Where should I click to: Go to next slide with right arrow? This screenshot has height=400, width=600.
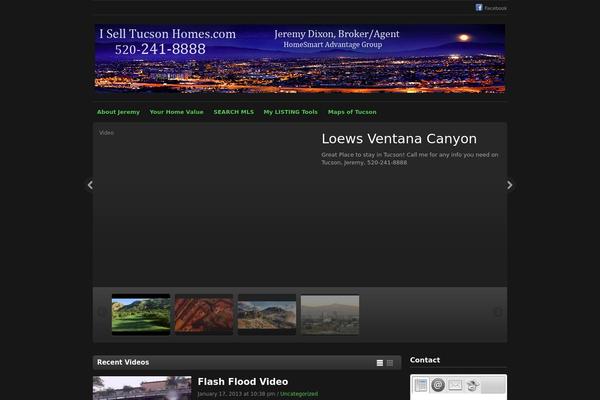click(509, 185)
